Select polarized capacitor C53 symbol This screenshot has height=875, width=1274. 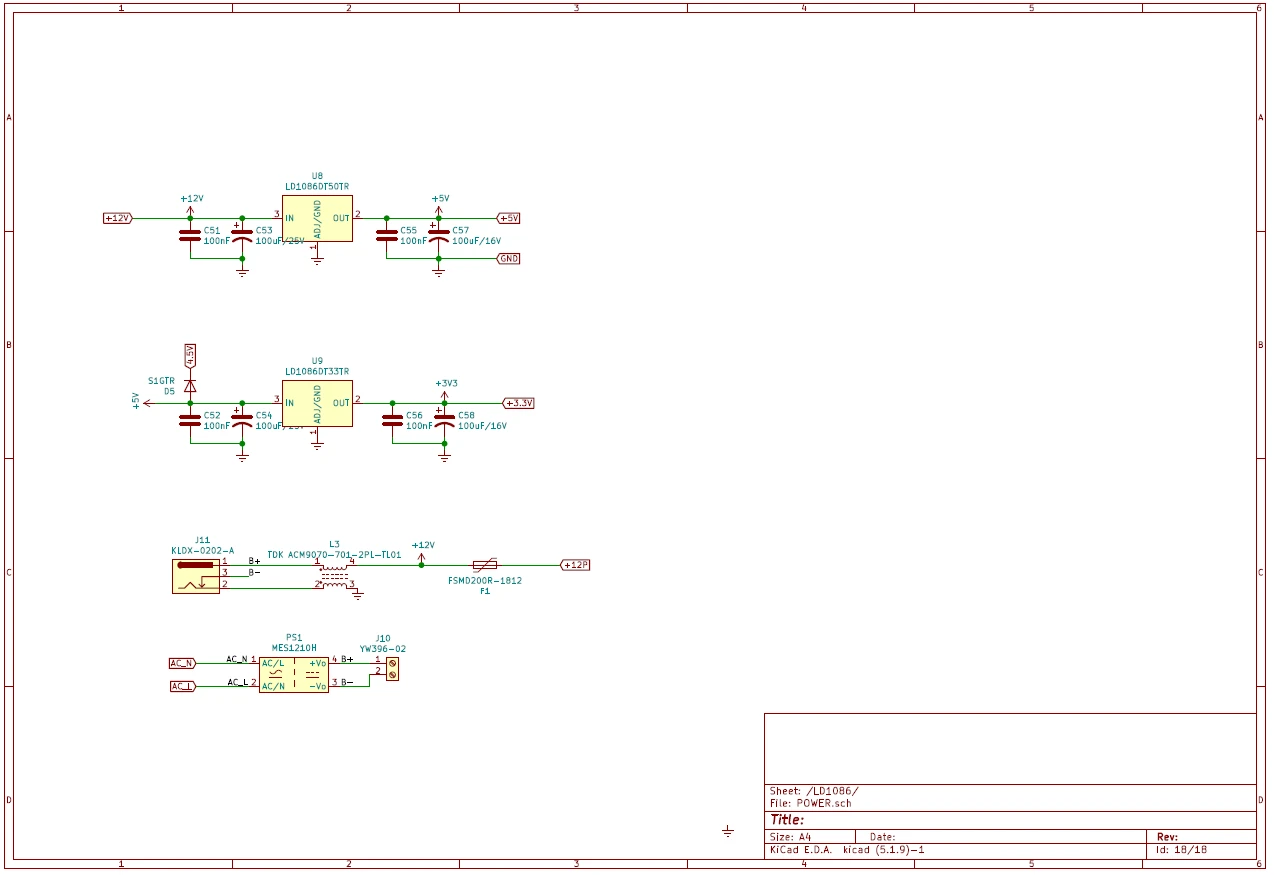point(242,236)
